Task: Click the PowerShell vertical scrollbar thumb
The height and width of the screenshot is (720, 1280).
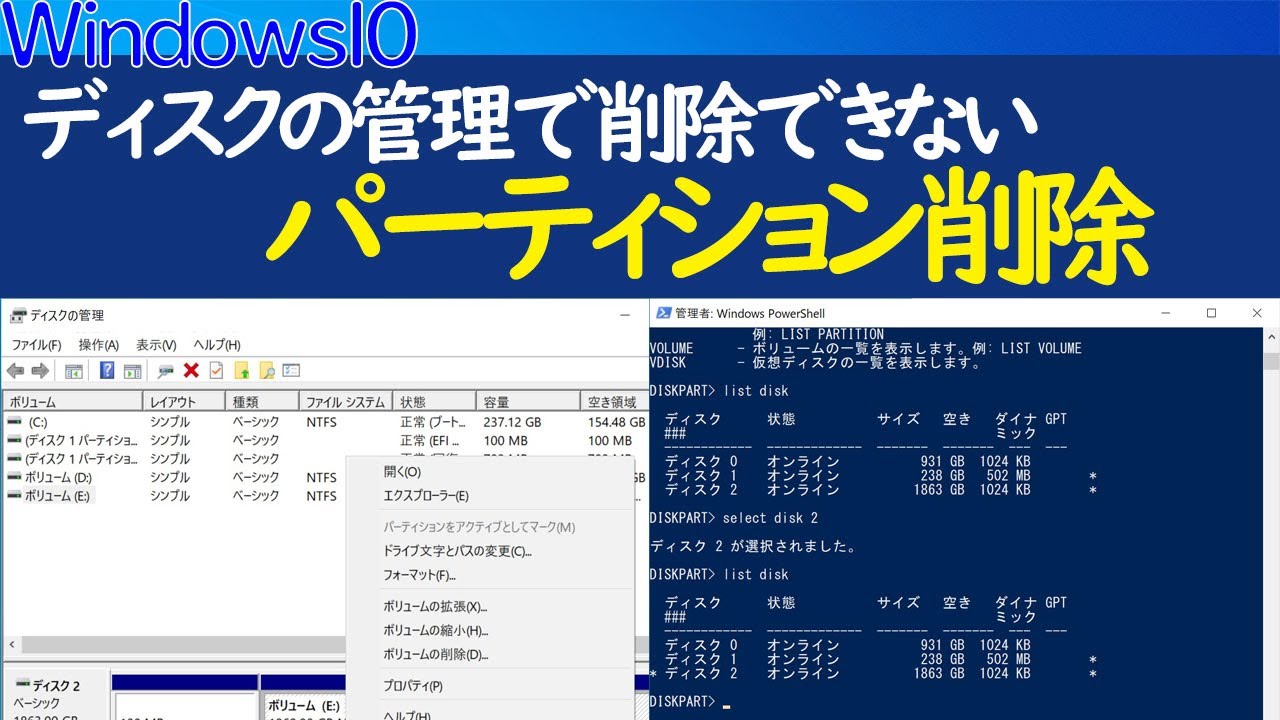Action: [1271, 361]
